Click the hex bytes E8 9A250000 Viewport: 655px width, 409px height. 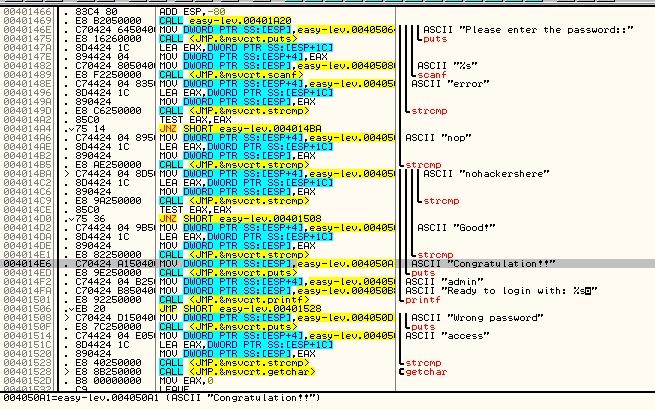tap(108, 201)
